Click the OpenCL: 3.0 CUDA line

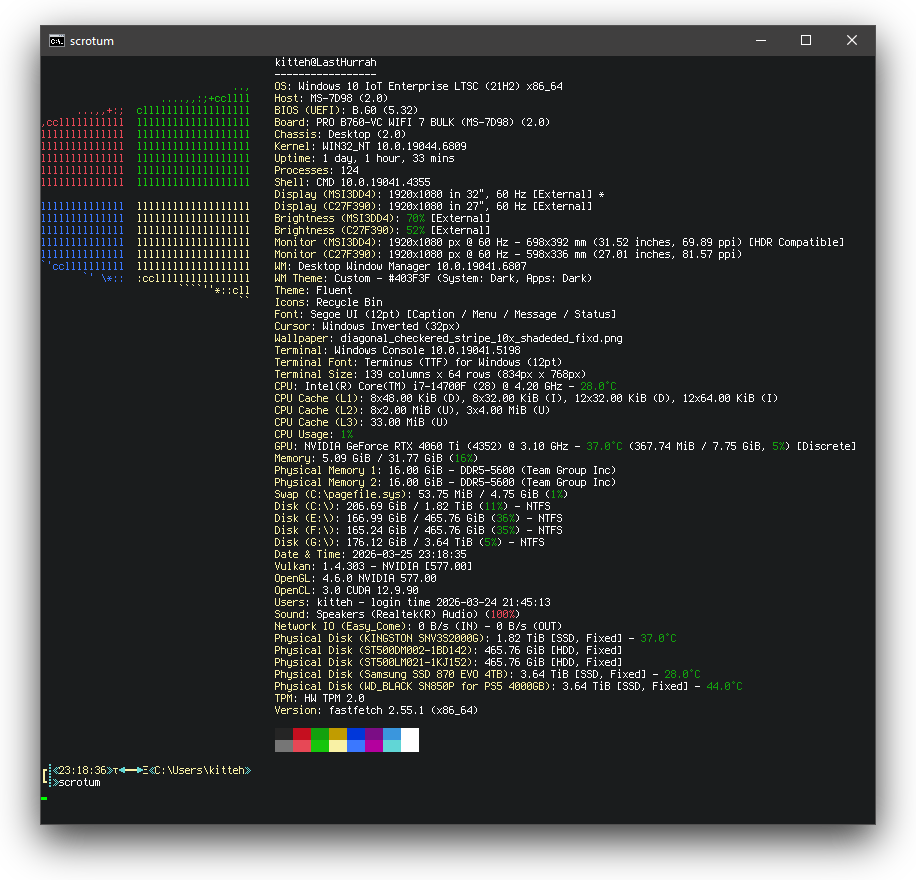pos(346,589)
